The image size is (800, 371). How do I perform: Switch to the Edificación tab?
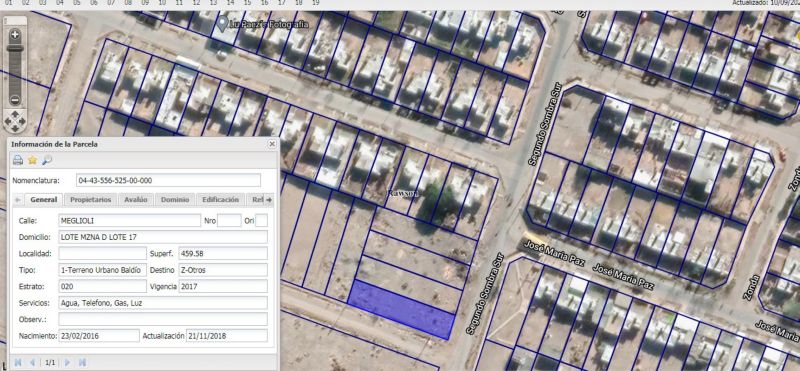(x=220, y=200)
